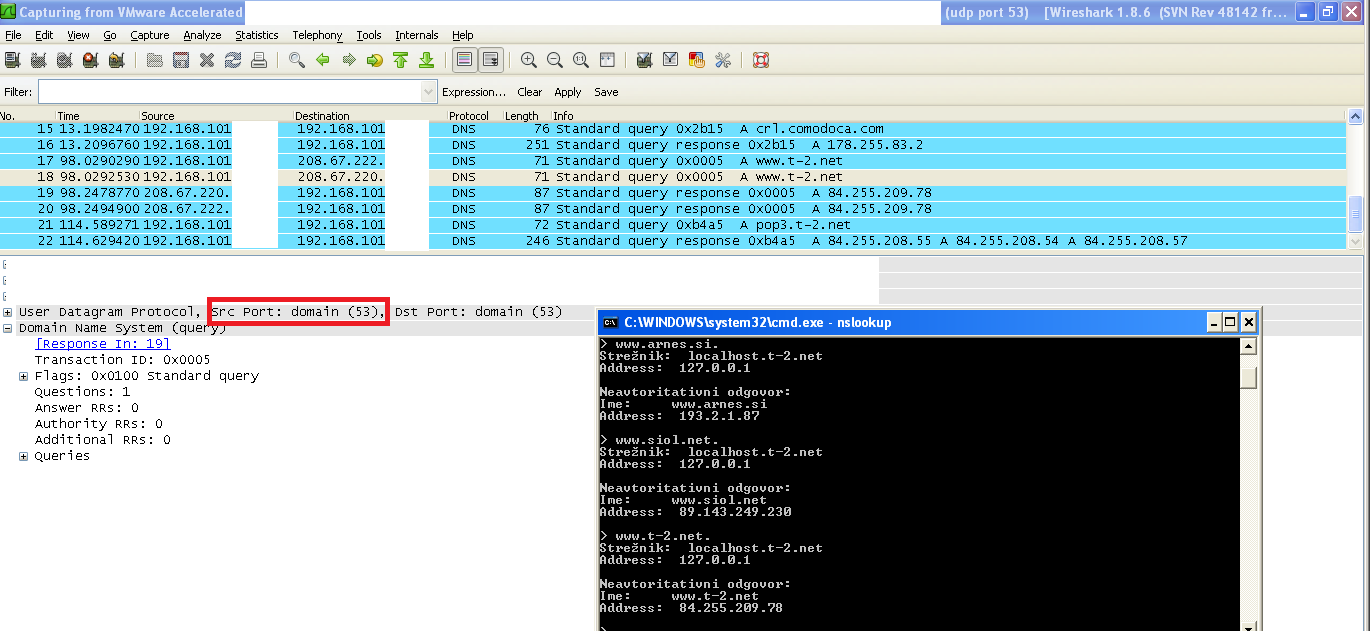Click inside the Filter input field
The width and height of the screenshot is (1370, 631).
click(228, 92)
